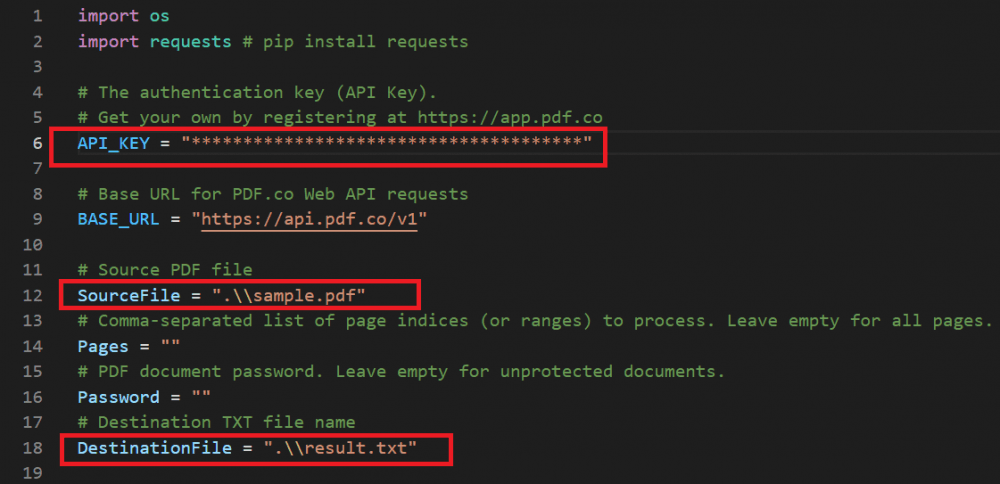Click line number 6 in the gutter

point(37,143)
